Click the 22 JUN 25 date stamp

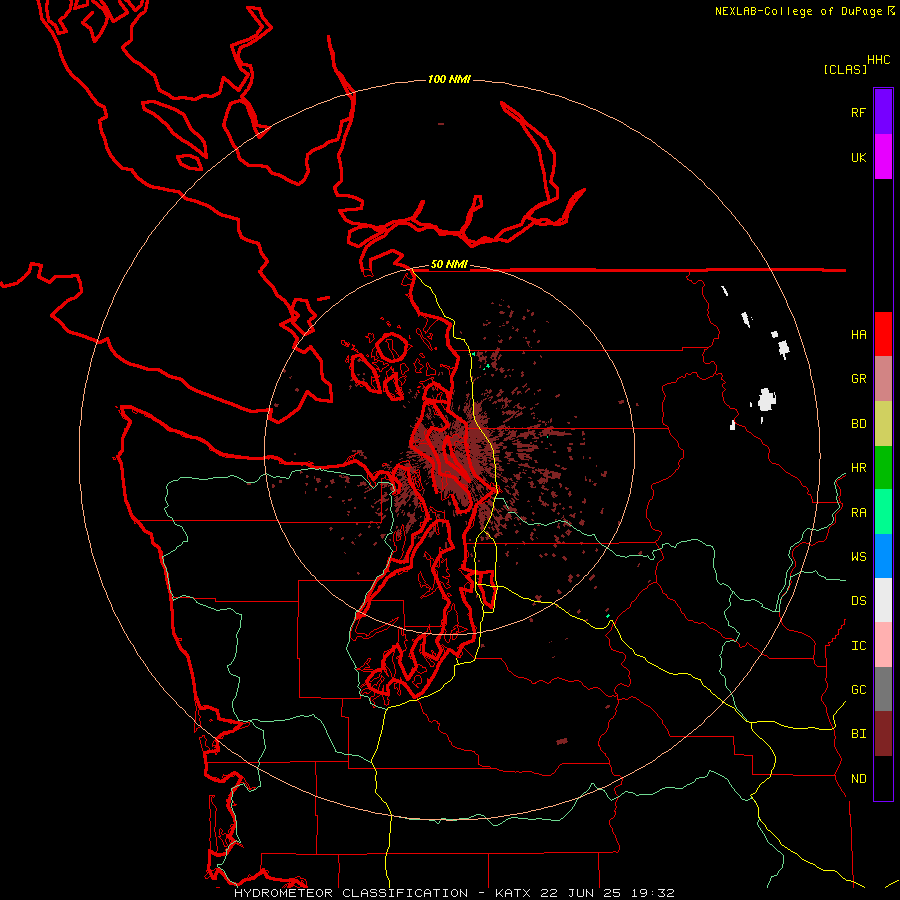[583, 893]
